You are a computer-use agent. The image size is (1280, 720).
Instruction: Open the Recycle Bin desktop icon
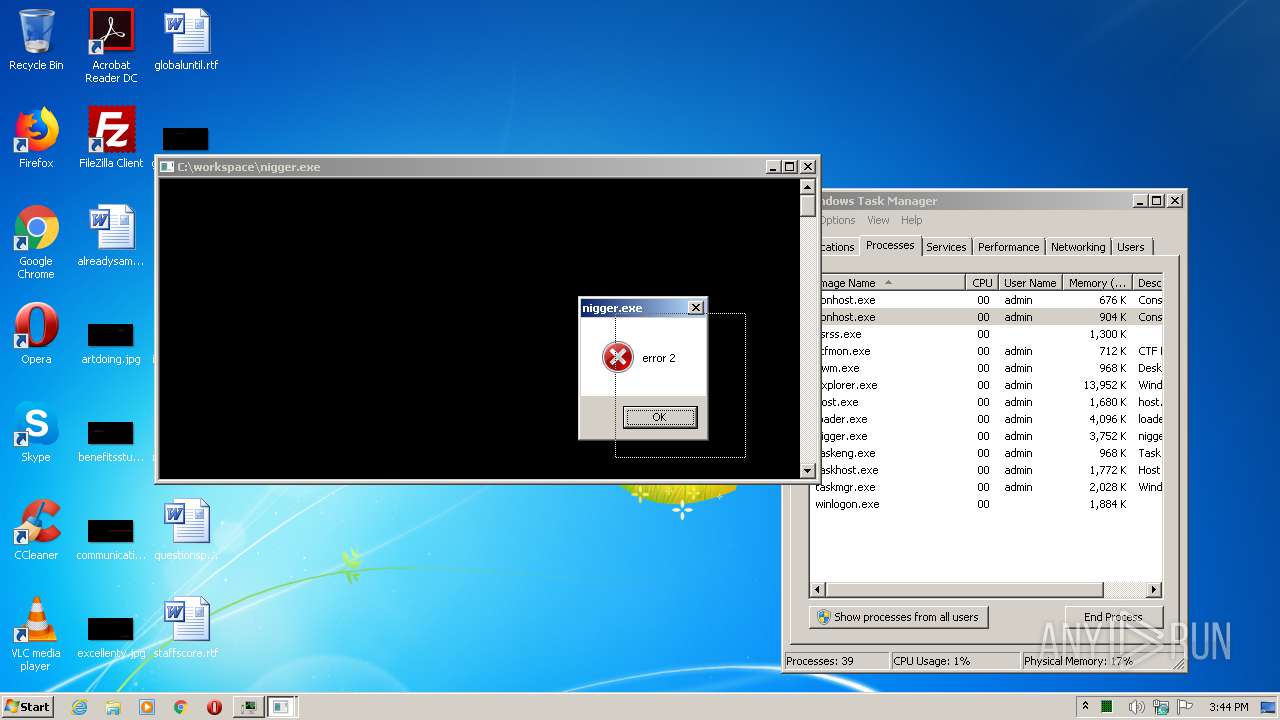(x=36, y=40)
